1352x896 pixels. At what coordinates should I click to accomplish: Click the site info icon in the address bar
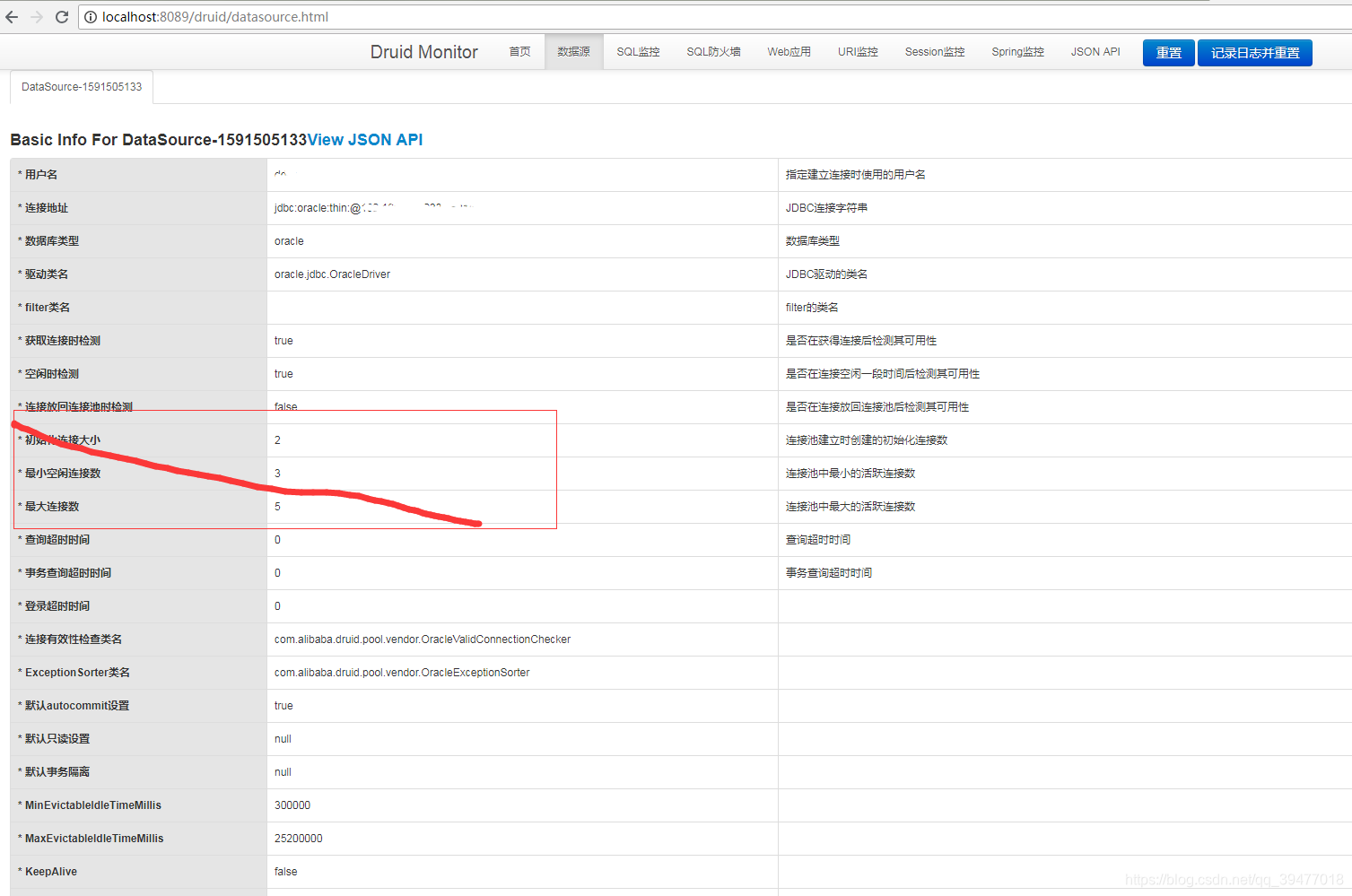click(91, 17)
